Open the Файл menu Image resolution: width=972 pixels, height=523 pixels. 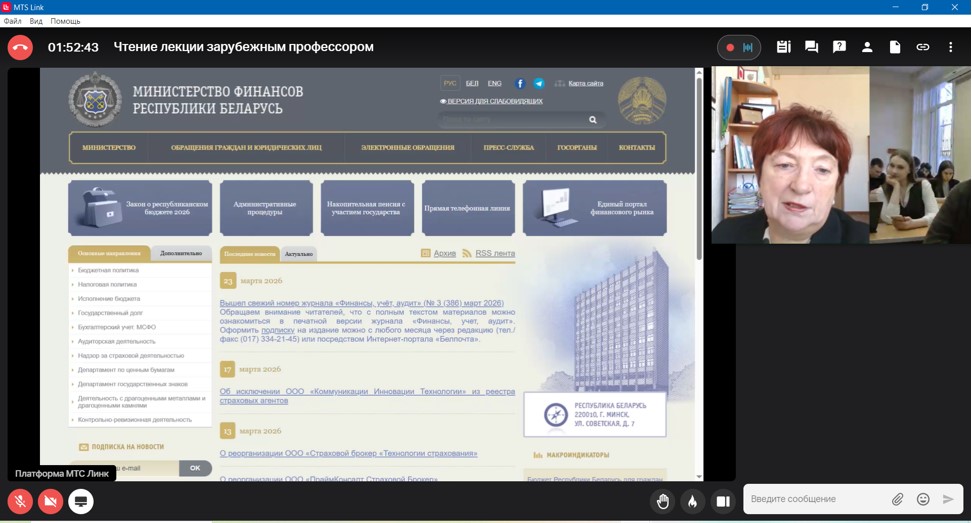12,21
